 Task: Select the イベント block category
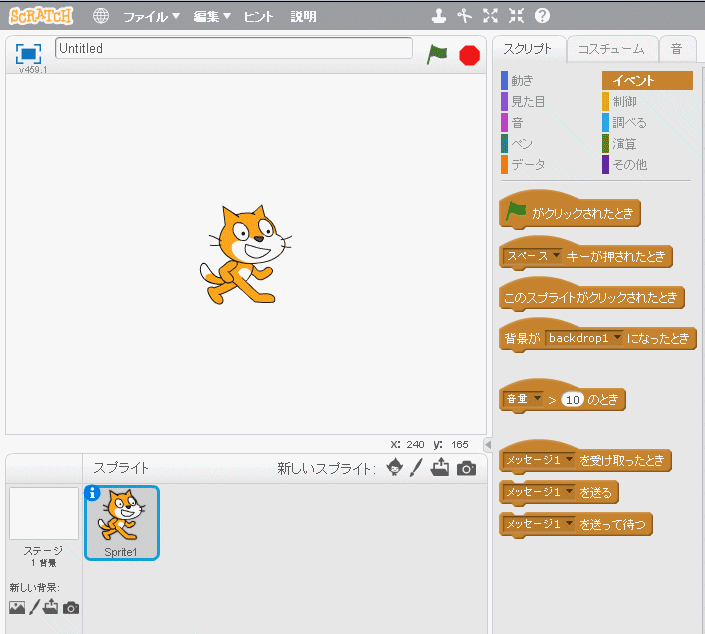tap(647, 80)
